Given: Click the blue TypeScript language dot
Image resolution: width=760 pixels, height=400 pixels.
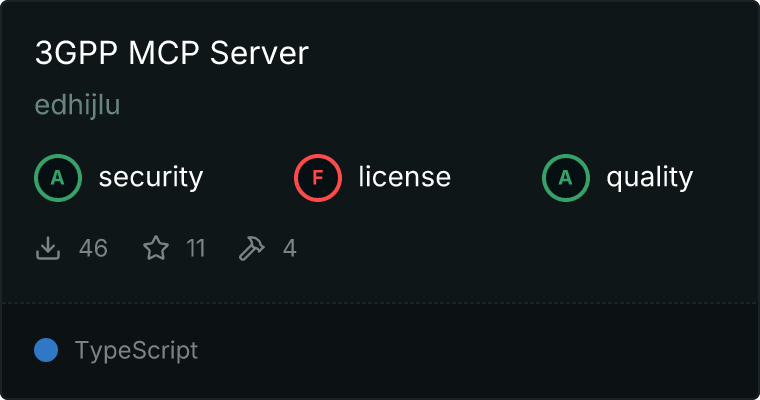Looking at the screenshot, I should click(x=46, y=350).
